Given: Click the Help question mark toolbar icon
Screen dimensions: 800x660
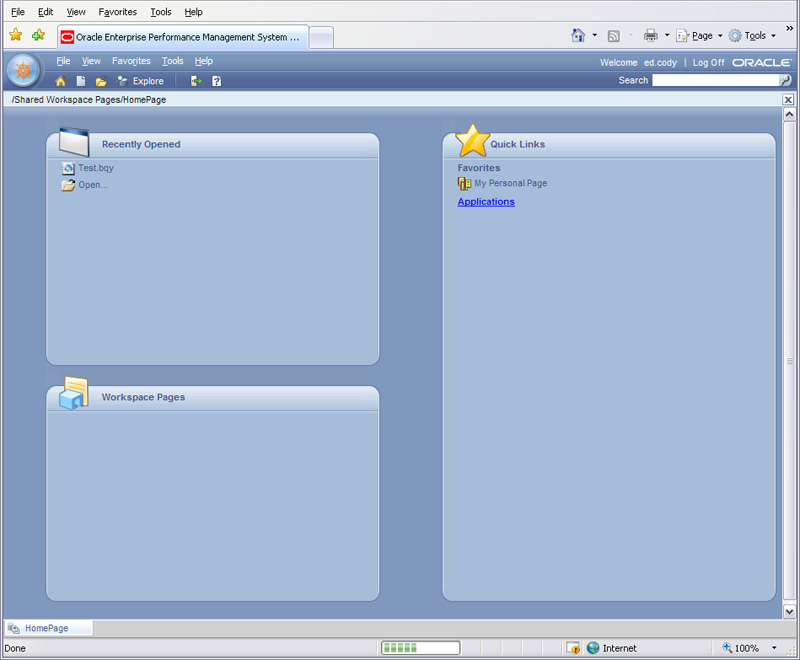Looking at the screenshot, I should [x=216, y=81].
